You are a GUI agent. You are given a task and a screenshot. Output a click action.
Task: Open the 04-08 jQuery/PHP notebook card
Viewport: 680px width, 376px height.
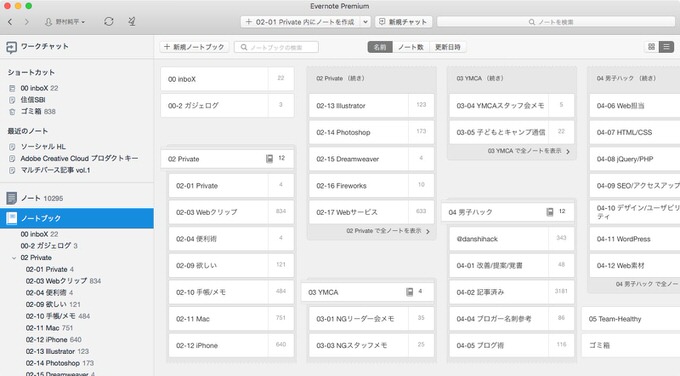pos(635,159)
